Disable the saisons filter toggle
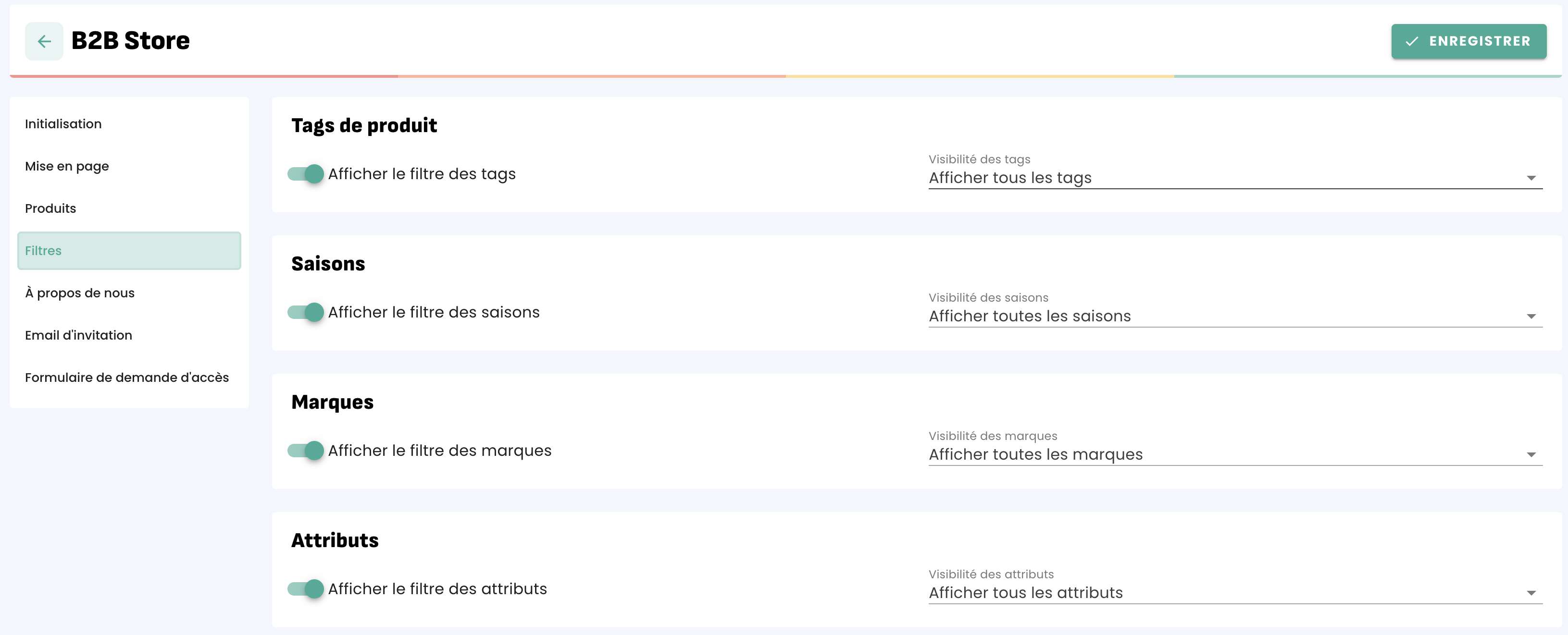This screenshot has height=635, width=1568. [x=306, y=312]
